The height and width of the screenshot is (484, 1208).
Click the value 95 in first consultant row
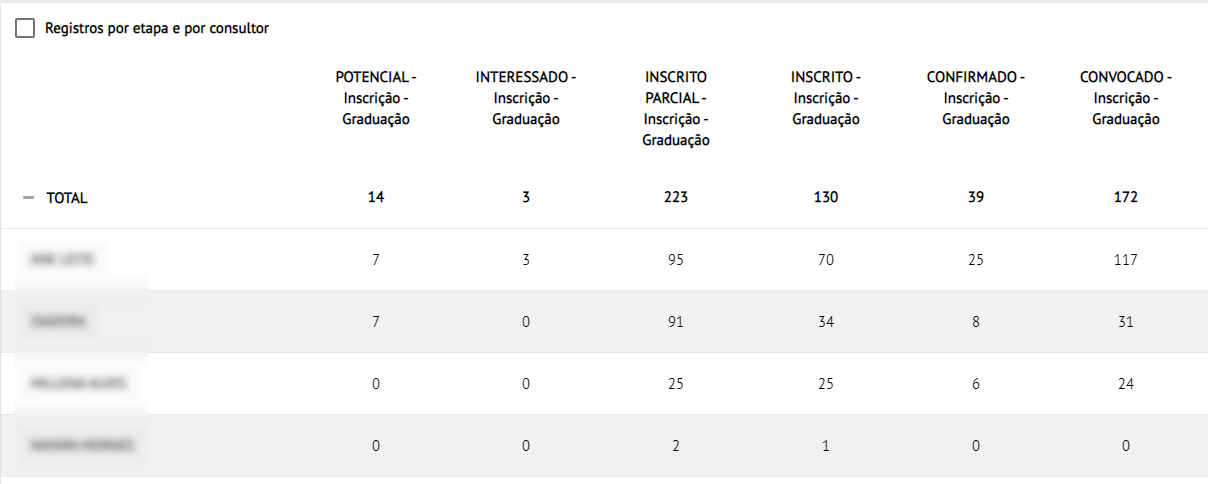click(x=676, y=260)
